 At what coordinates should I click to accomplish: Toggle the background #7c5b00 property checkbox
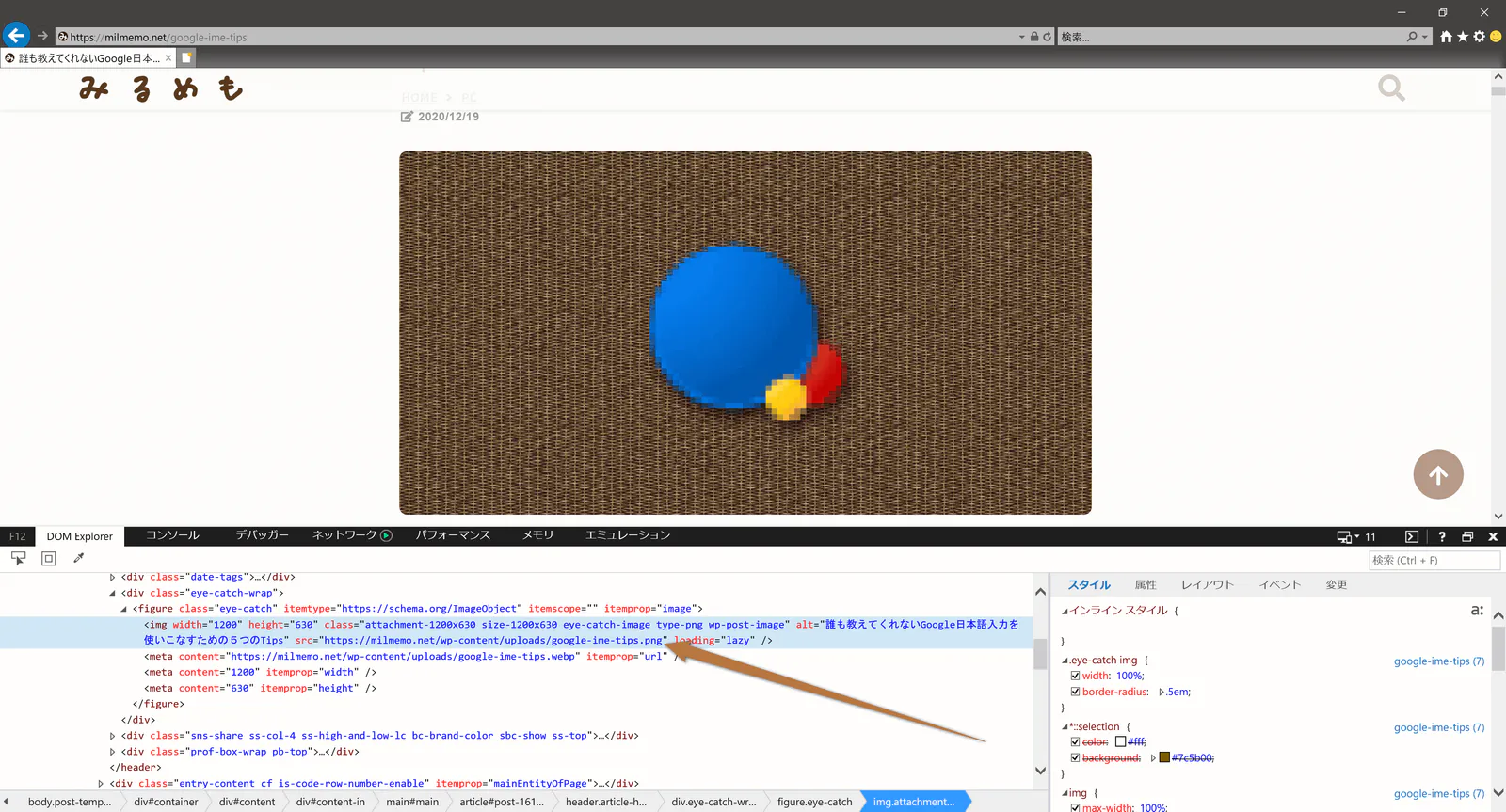click(1075, 757)
